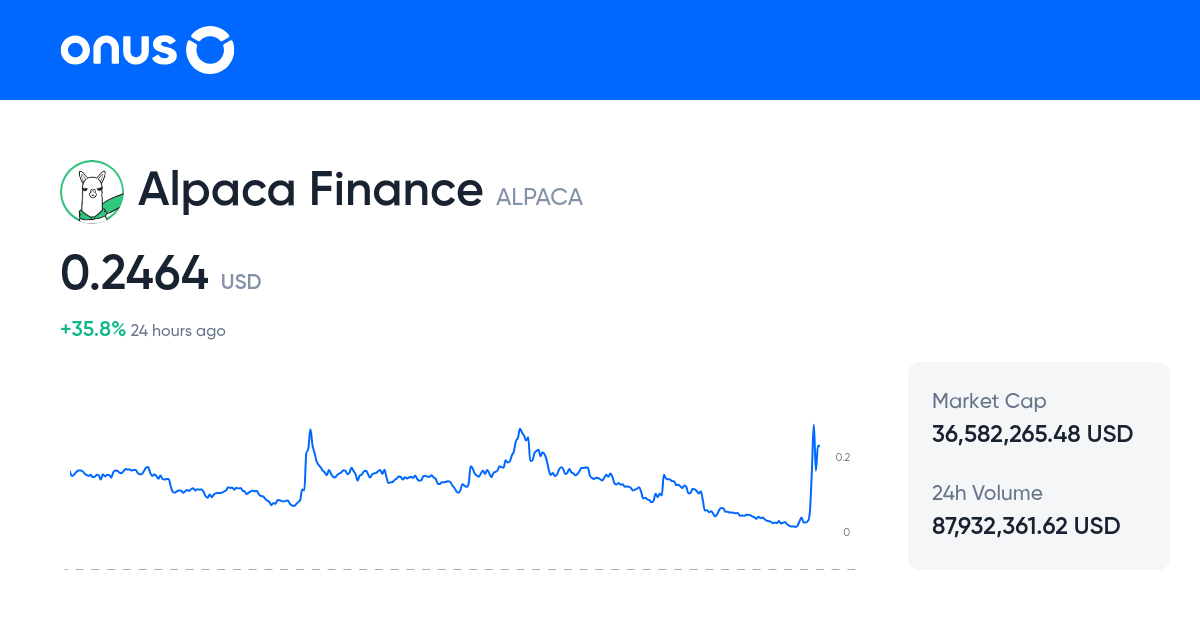1200x630 pixels.
Task: Click the Alpaca Finance title
Action: tap(312, 189)
